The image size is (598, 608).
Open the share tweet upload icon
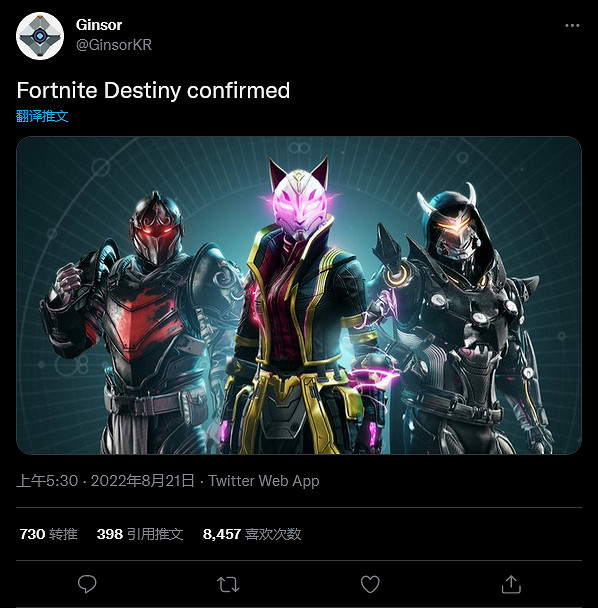[x=511, y=584]
